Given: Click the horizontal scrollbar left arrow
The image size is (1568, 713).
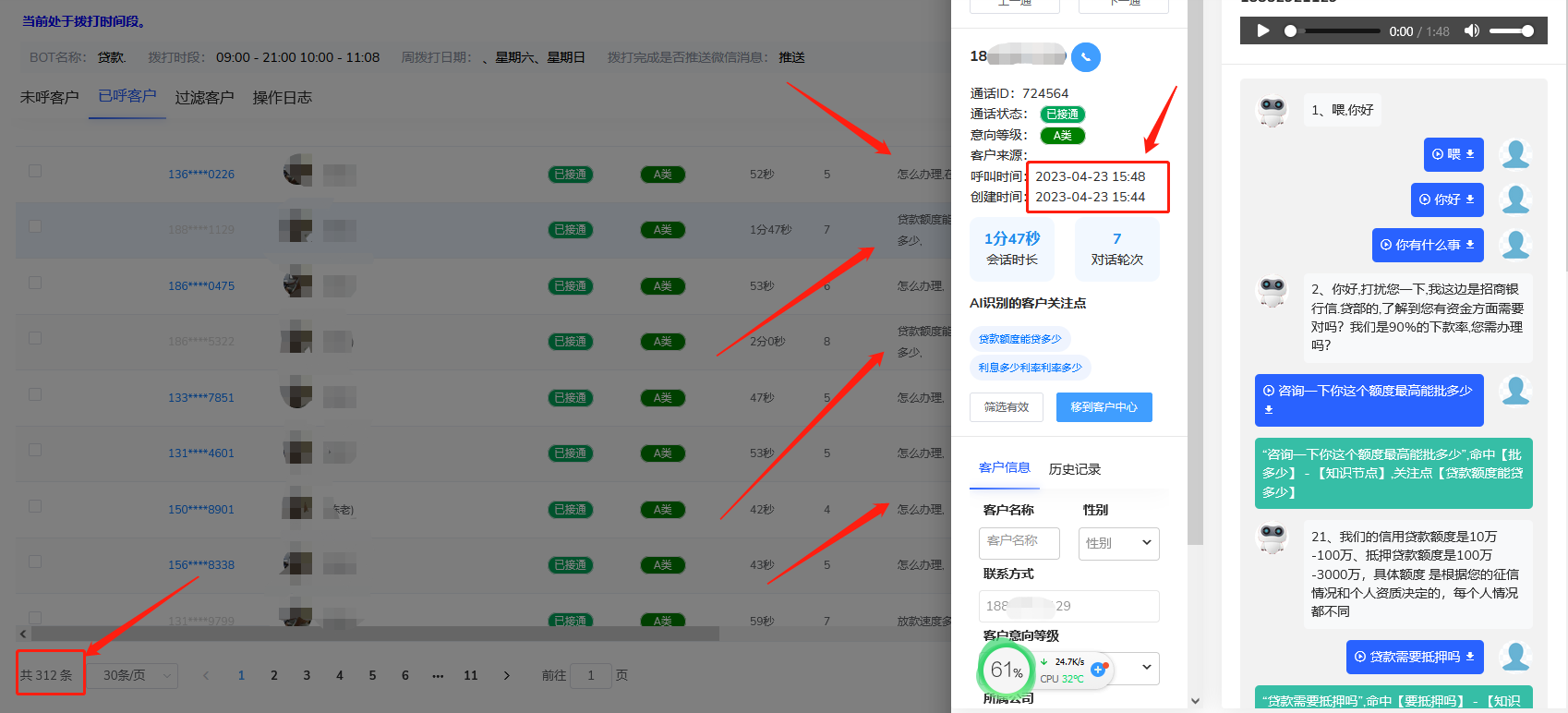Looking at the screenshot, I should 23,634.
